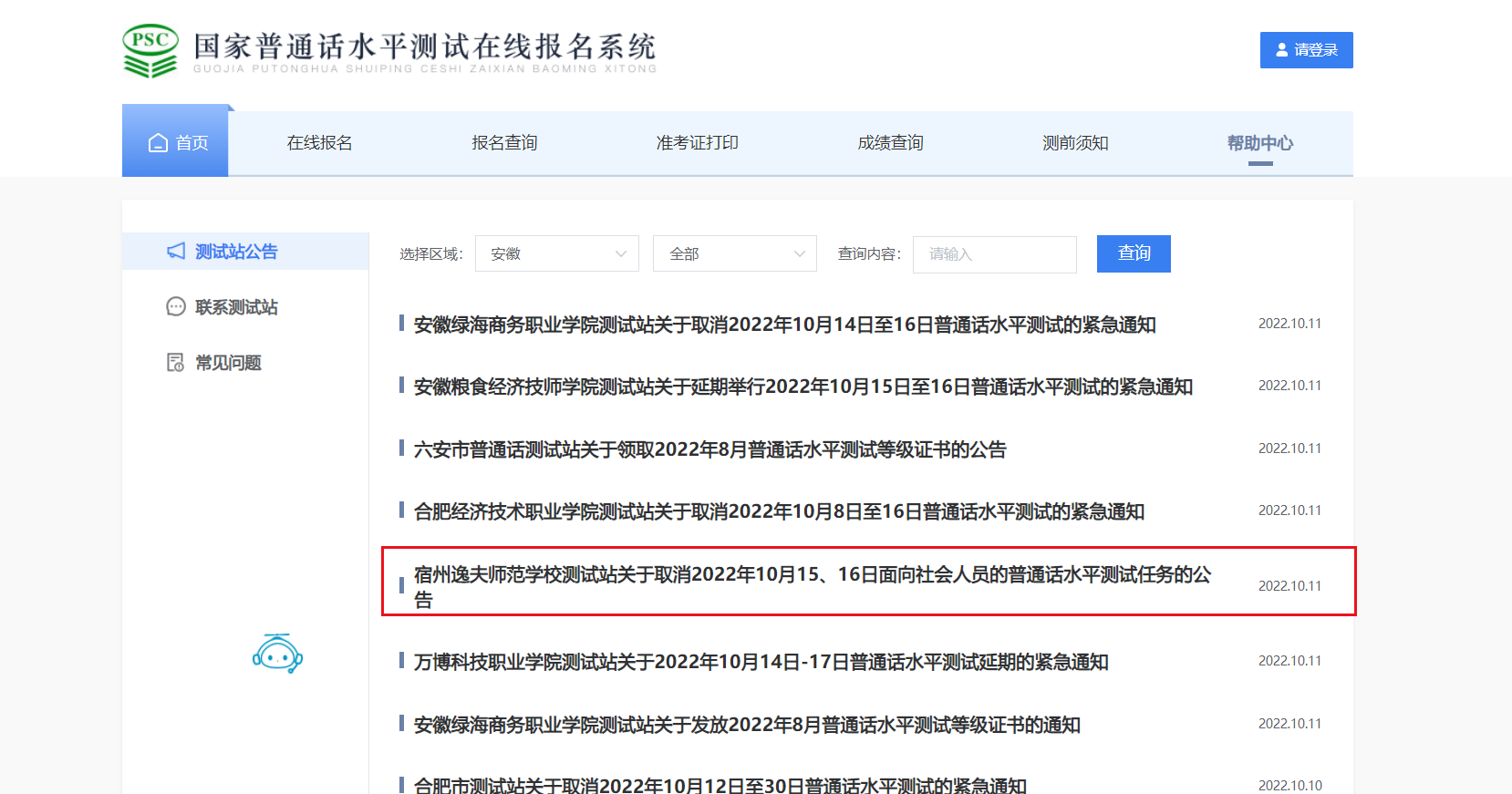Open the 测前须知 tab
The image size is (1512, 794).
pyautogui.click(x=1075, y=143)
